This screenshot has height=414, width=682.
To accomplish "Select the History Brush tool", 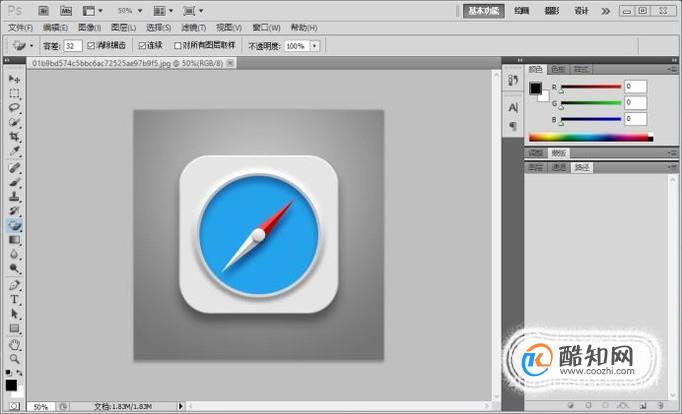I will coord(14,211).
